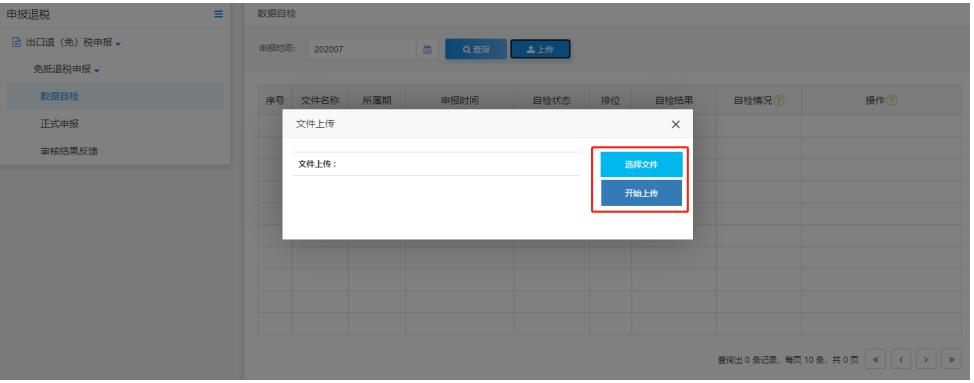Open the calendar date picker icon
The image size is (974, 383).
click(x=427, y=50)
